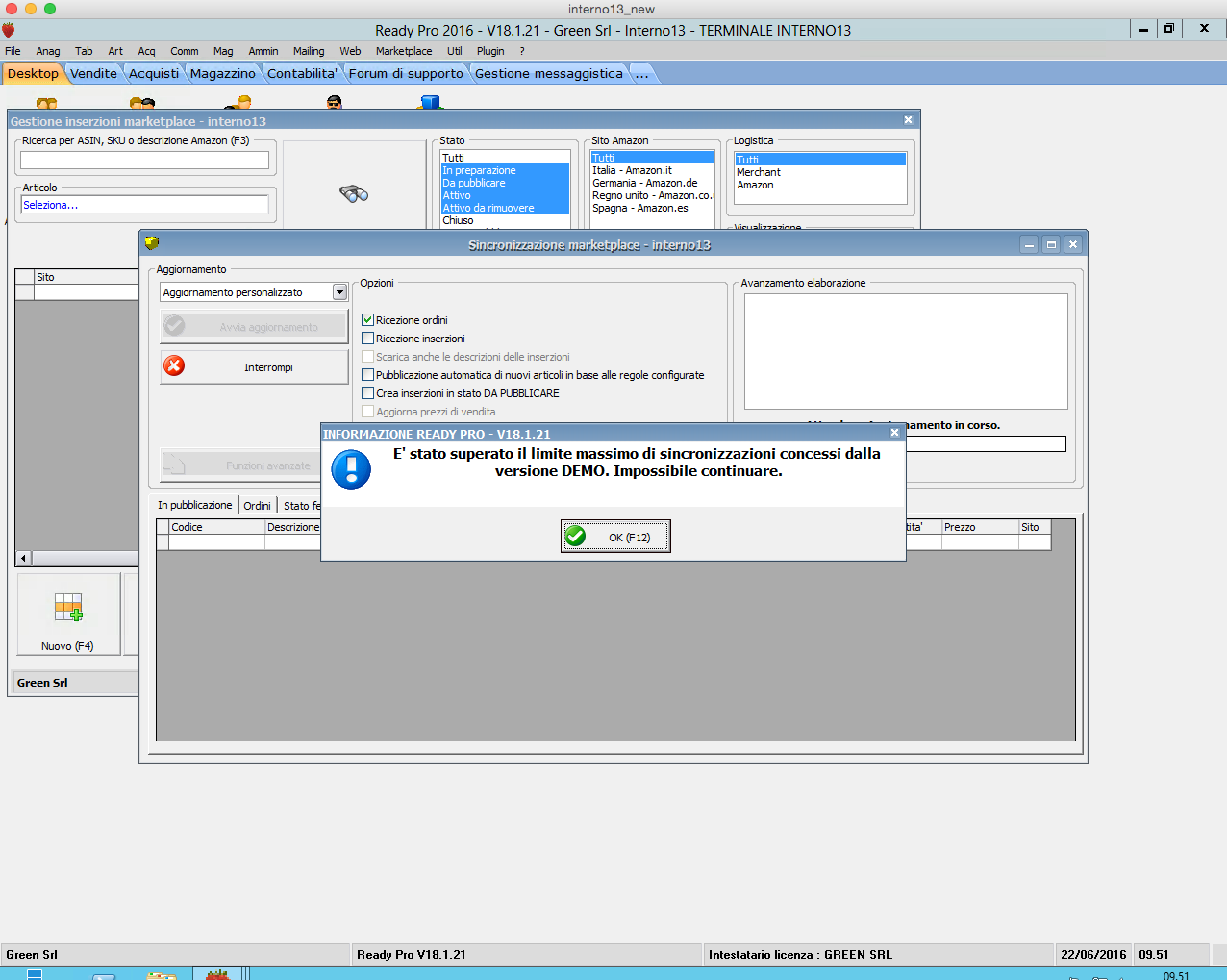Select 'Attivo da rimuovere' in the Stato list
Image resolution: width=1227 pixels, height=980 pixels.
pyautogui.click(x=505, y=208)
